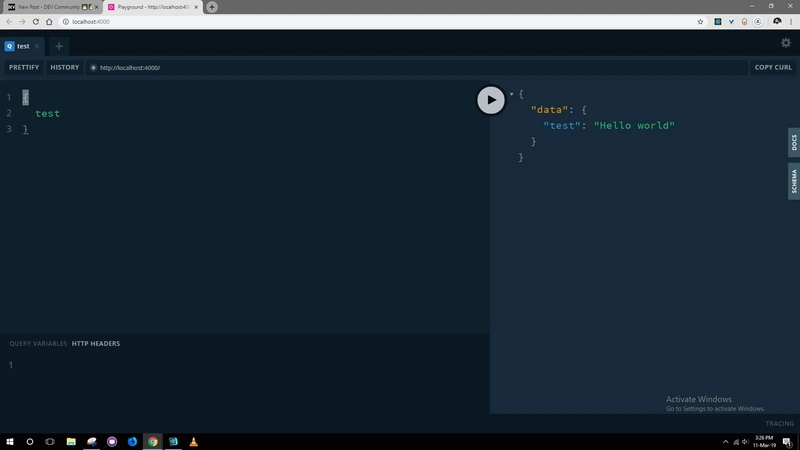Screen dimensions: 800x450
Task: Run the query with the play button
Action: tap(490, 99)
